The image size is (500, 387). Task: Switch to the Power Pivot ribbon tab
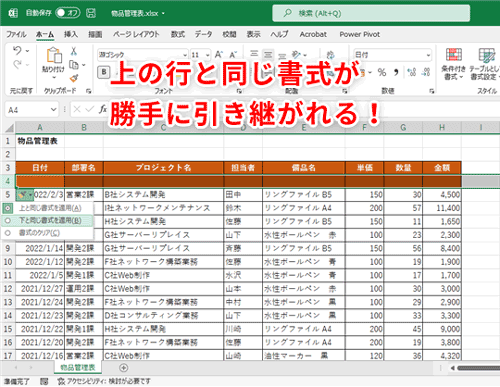[360, 34]
